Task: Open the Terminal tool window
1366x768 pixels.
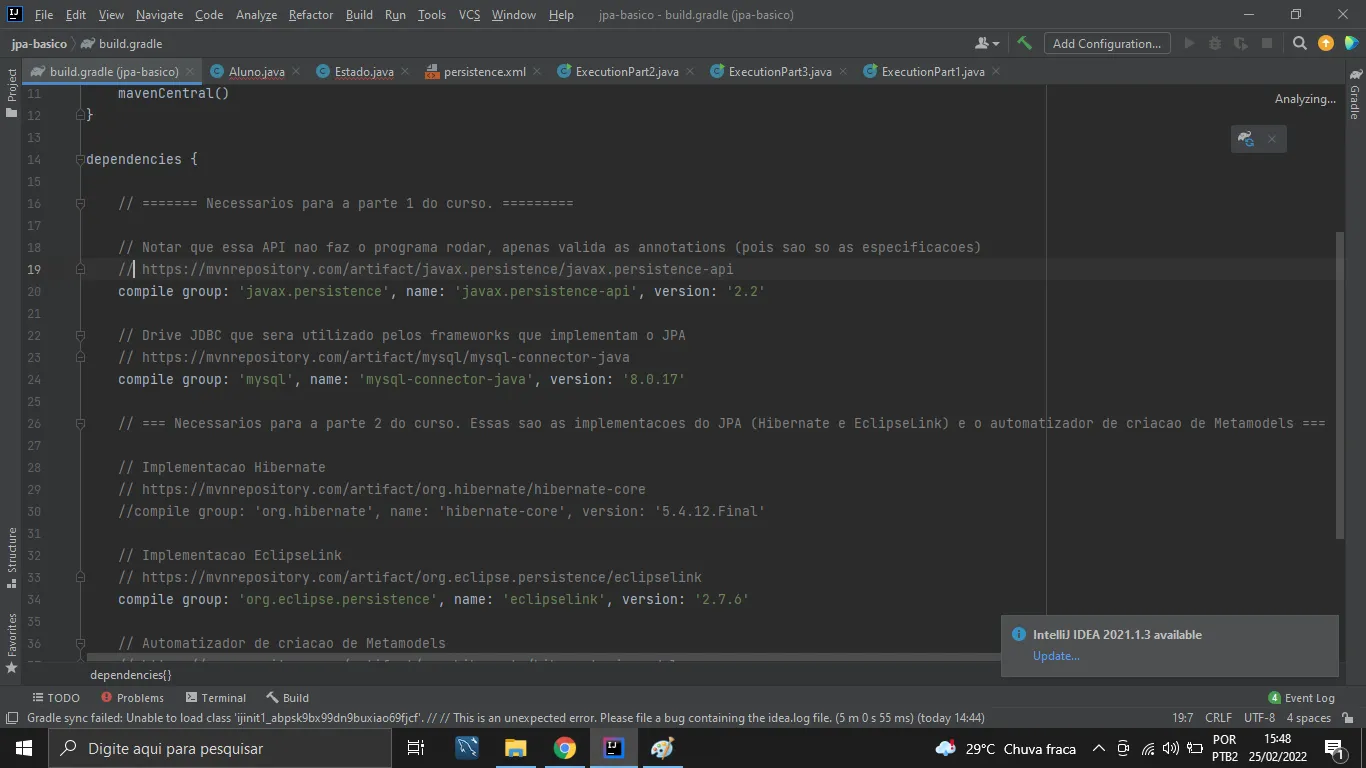Action: point(214,698)
